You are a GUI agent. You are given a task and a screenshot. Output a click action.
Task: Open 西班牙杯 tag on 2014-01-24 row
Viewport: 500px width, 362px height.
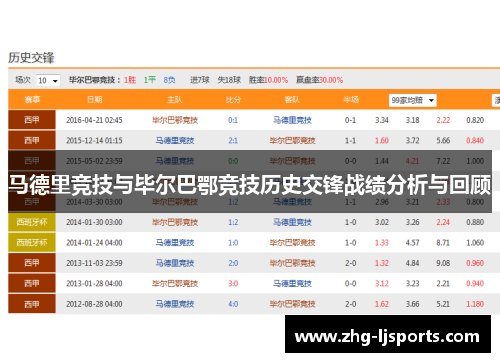pos(32,242)
